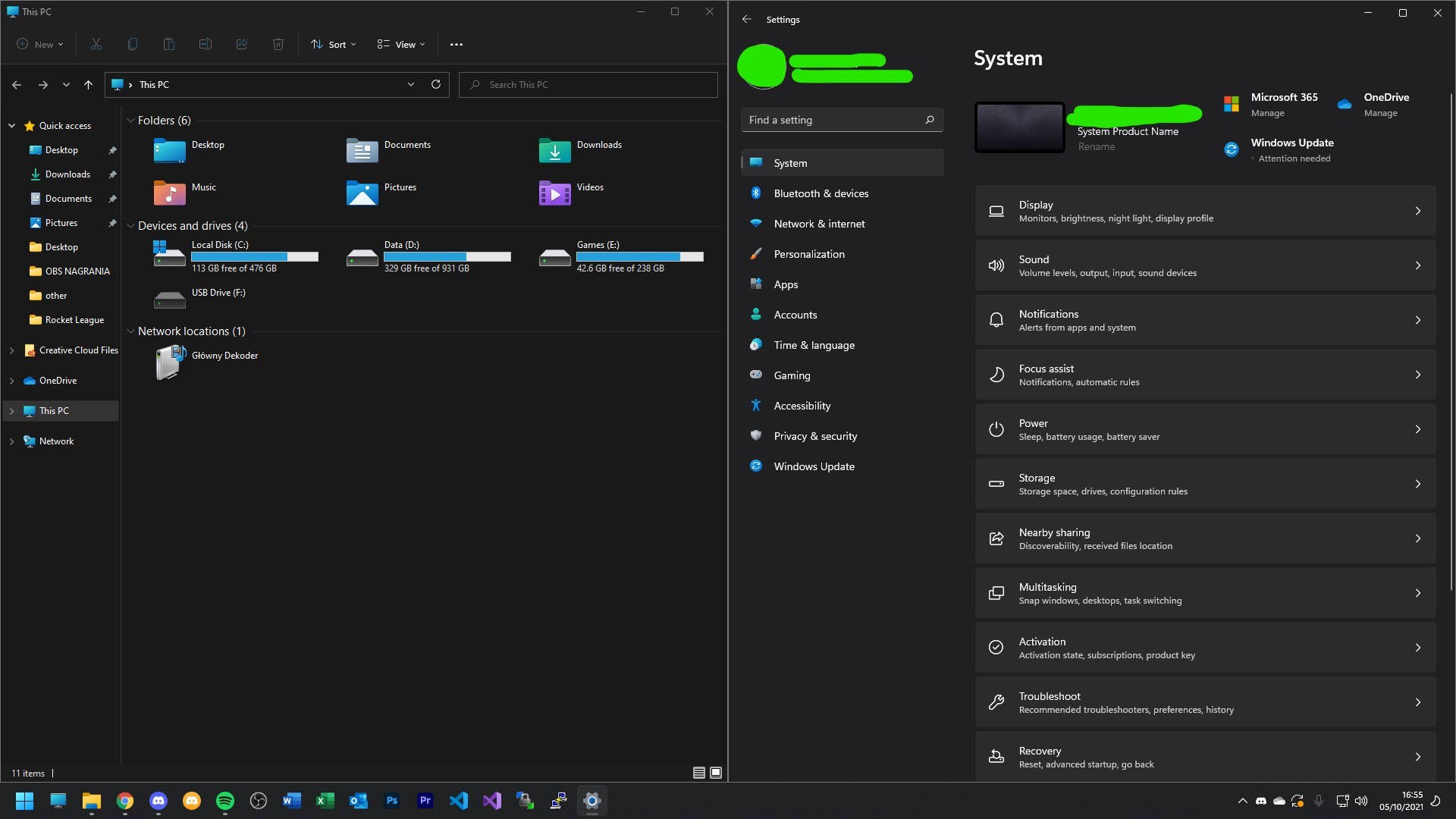Open Display settings panel

pos(1205,211)
